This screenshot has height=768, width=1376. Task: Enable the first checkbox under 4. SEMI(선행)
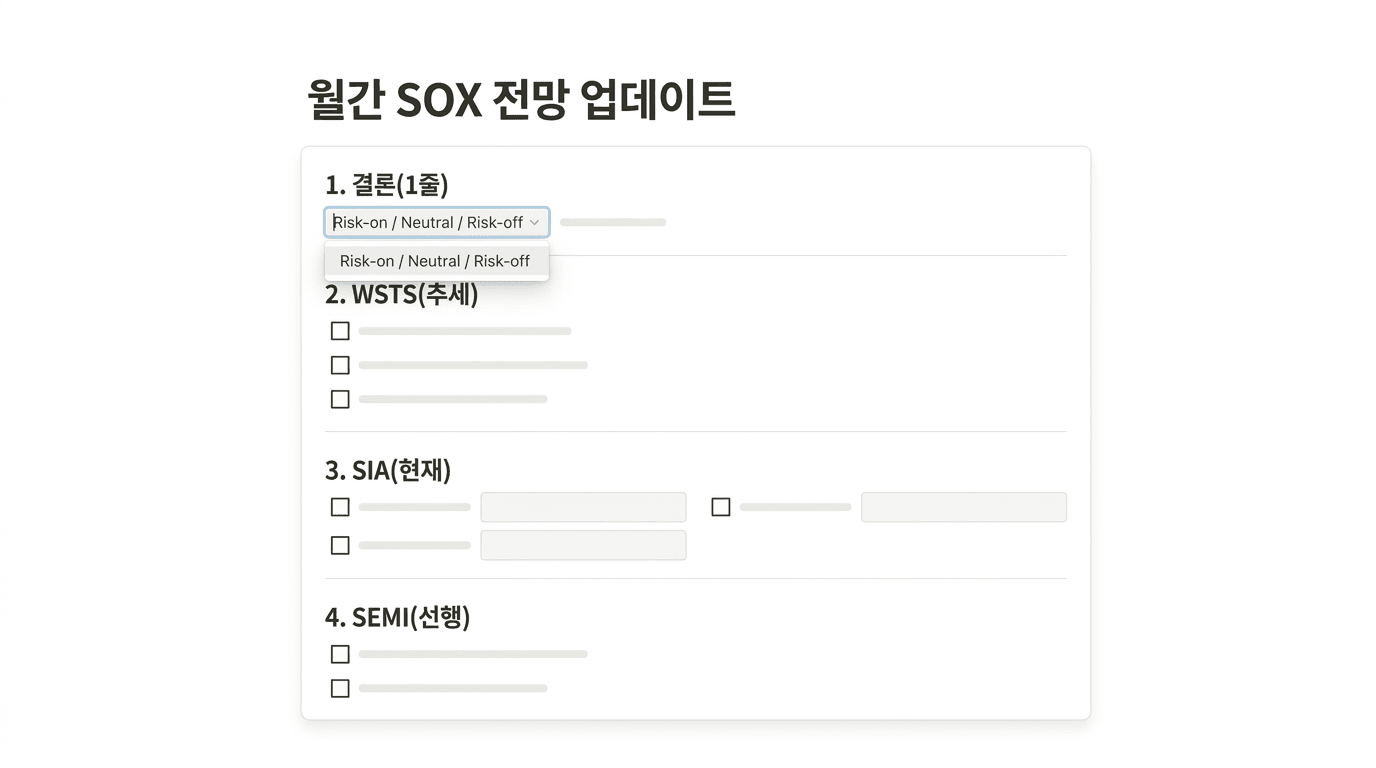pyautogui.click(x=339, y=653)
